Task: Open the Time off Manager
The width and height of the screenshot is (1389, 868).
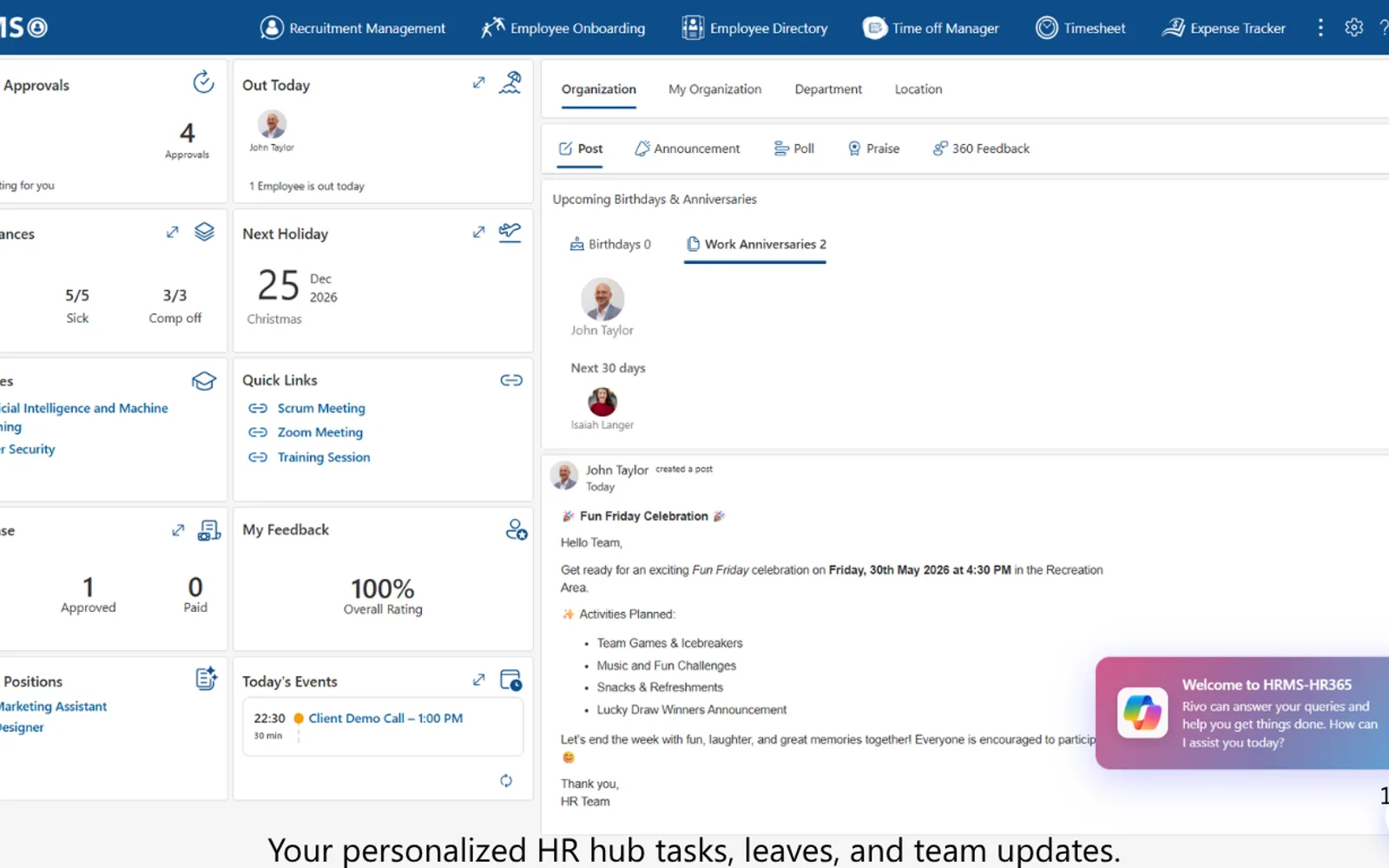Action: (x=931, y=28)
